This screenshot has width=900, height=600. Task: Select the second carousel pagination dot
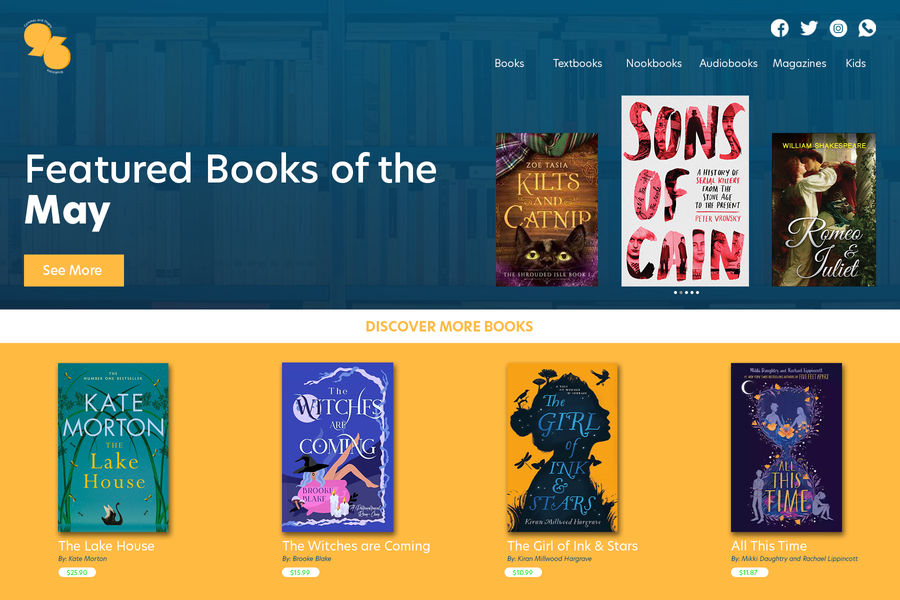681,293
